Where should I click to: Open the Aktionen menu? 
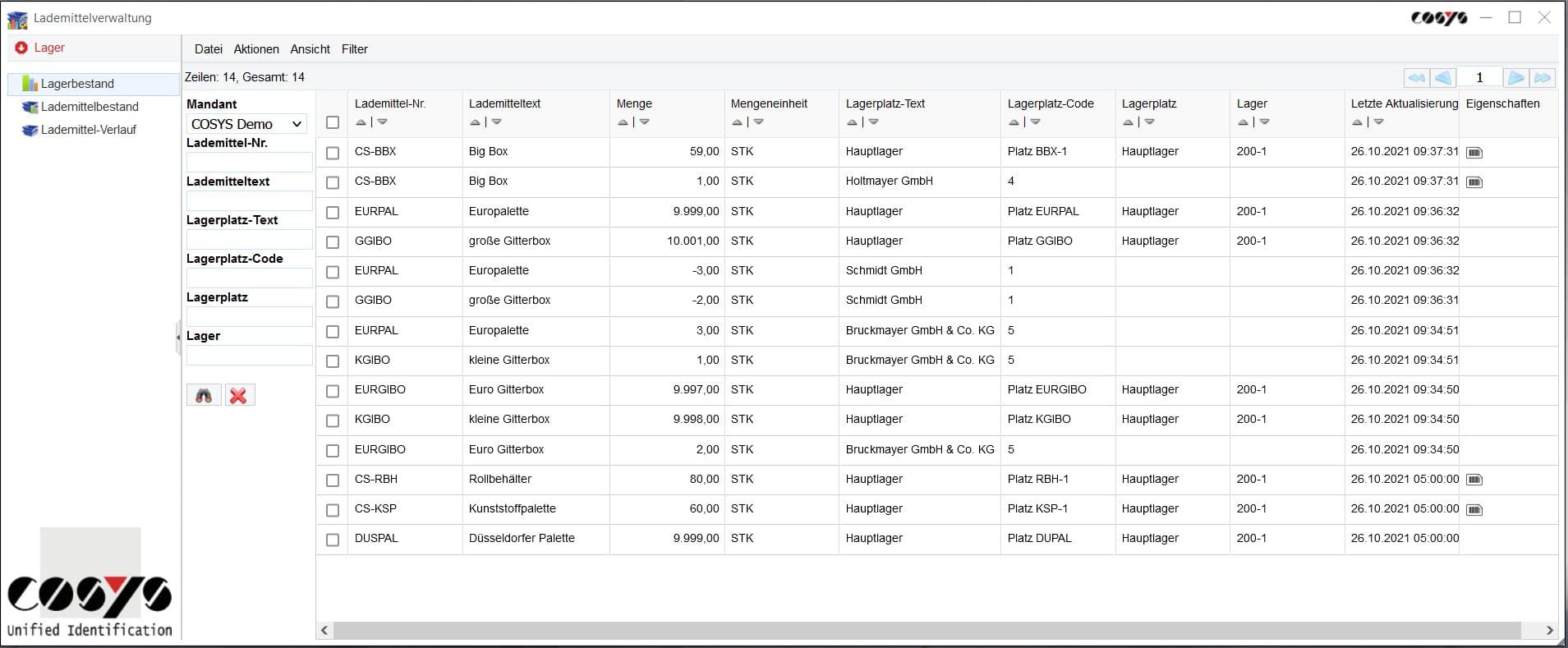pos(256,49)
